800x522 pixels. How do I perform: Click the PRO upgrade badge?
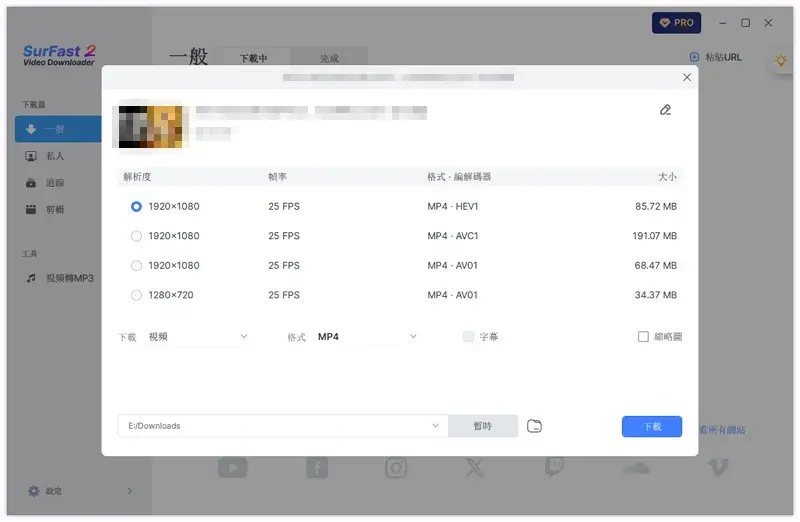tap(676, 22)
